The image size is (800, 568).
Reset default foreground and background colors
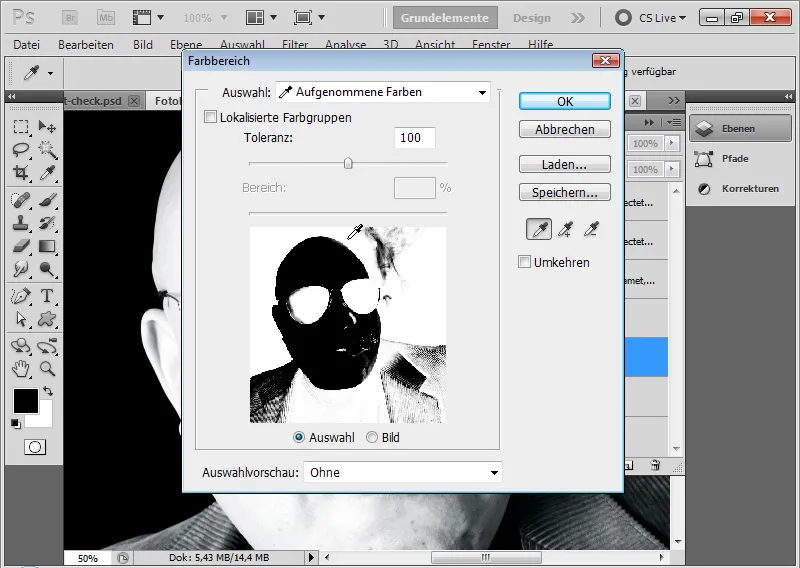[x=16, y=424]
